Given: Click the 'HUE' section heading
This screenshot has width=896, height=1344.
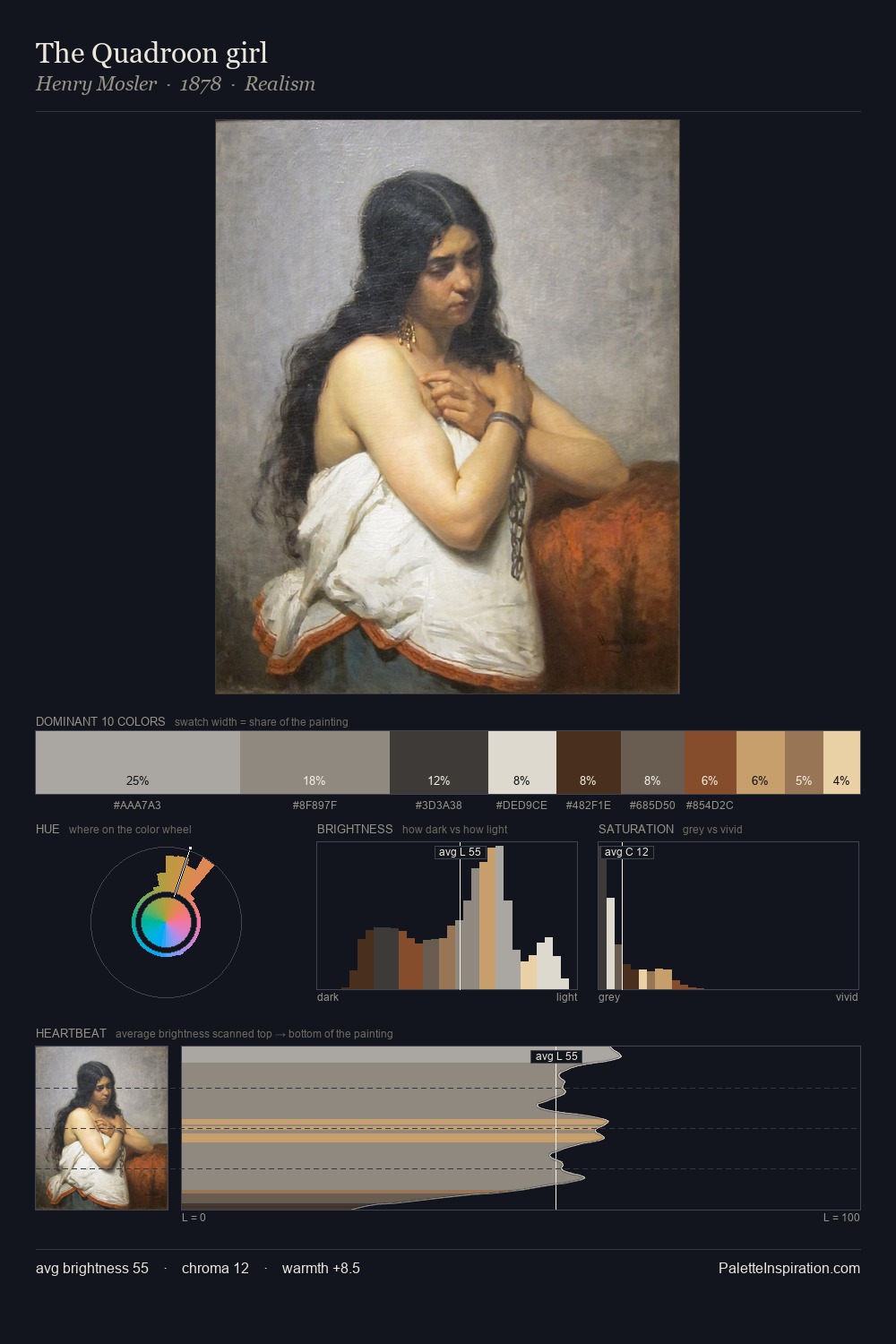Looking at the screenshot, I should point(47,829).
